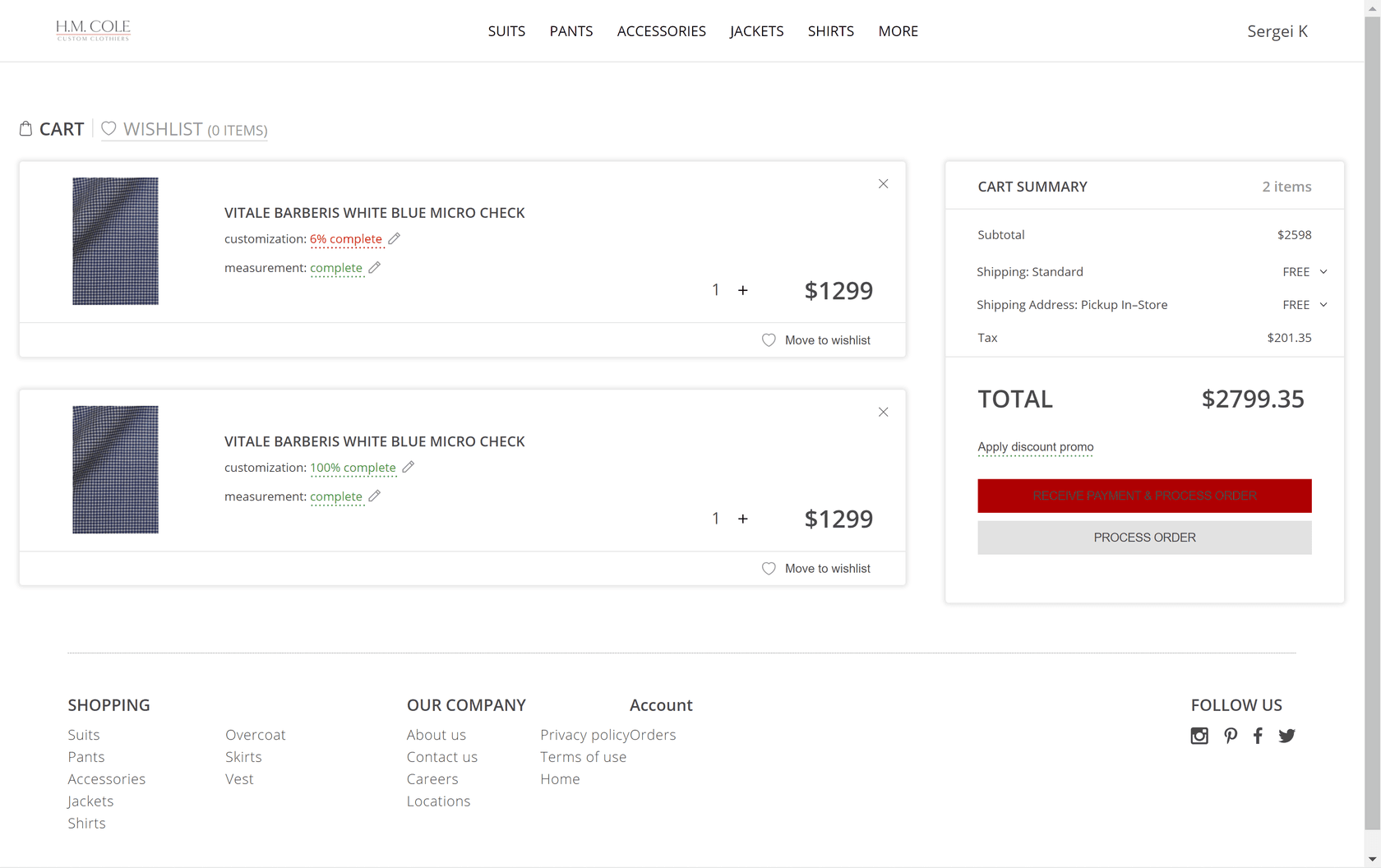The width and height of the screenshot is (1381, 868).
Task: Edit customization pencil for 100% complete item
Action: (x=408, y=467)
